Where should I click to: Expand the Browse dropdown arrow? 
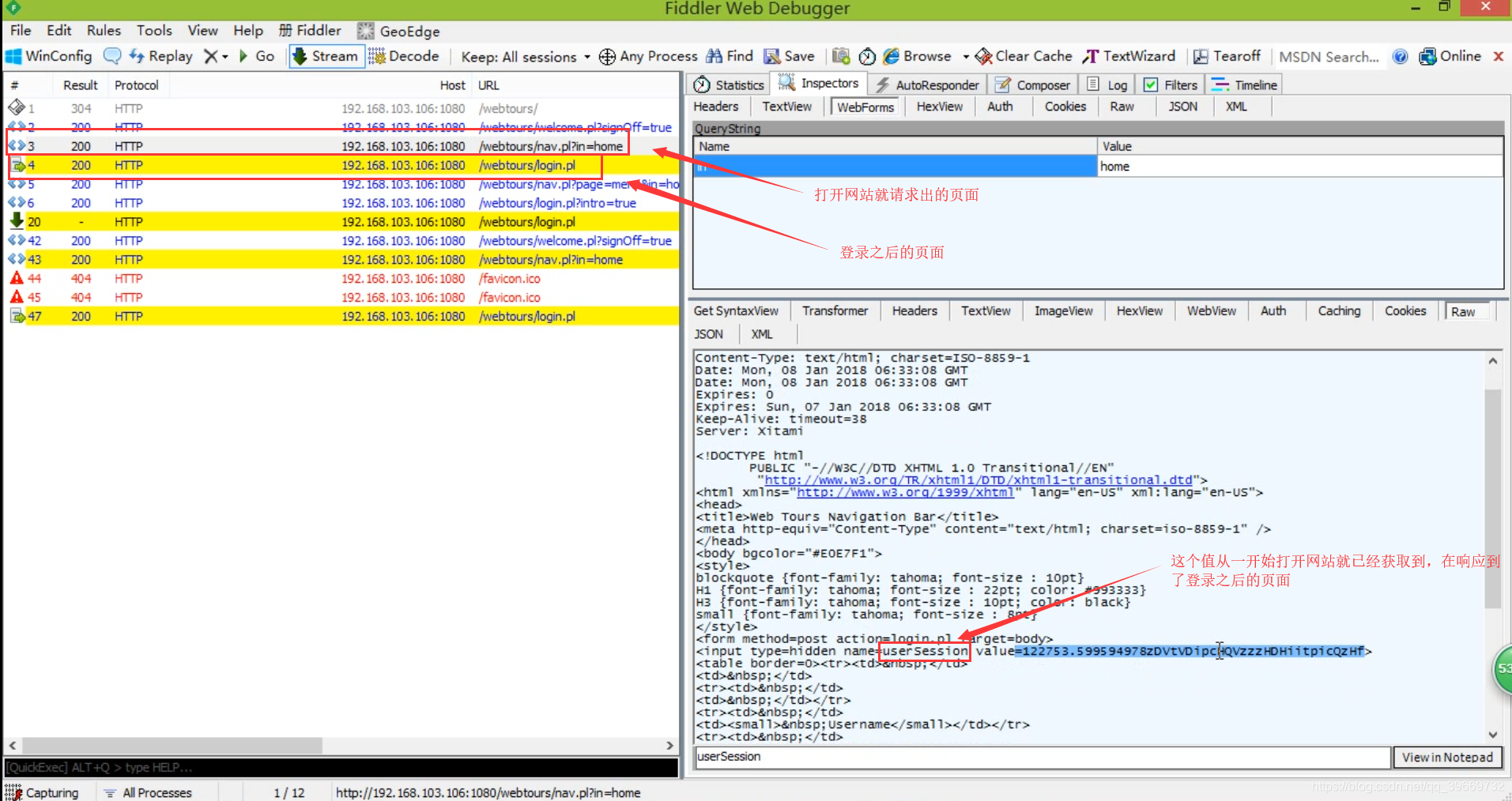965,57
